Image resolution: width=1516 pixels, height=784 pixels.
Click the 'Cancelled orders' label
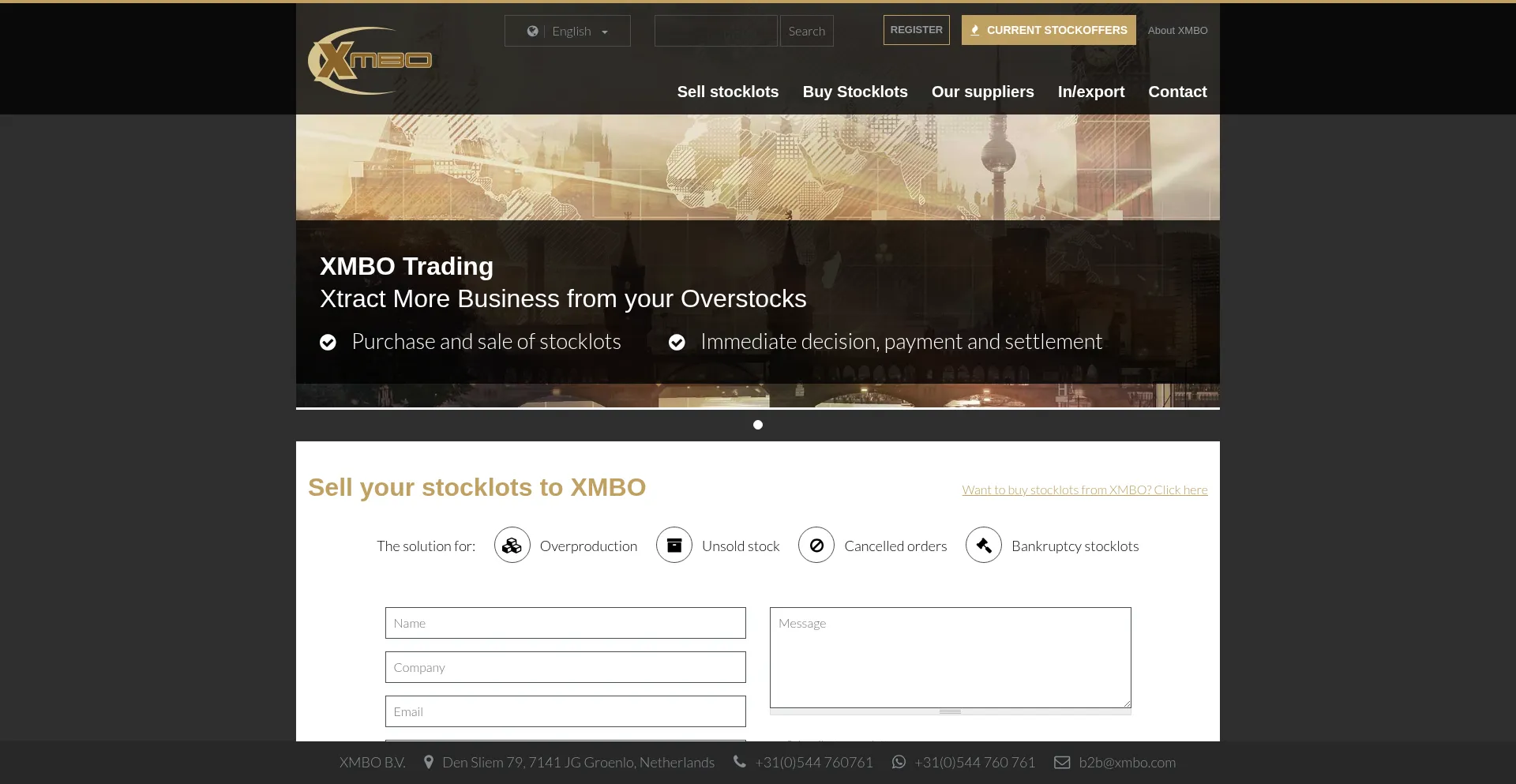tap(895, 546)
